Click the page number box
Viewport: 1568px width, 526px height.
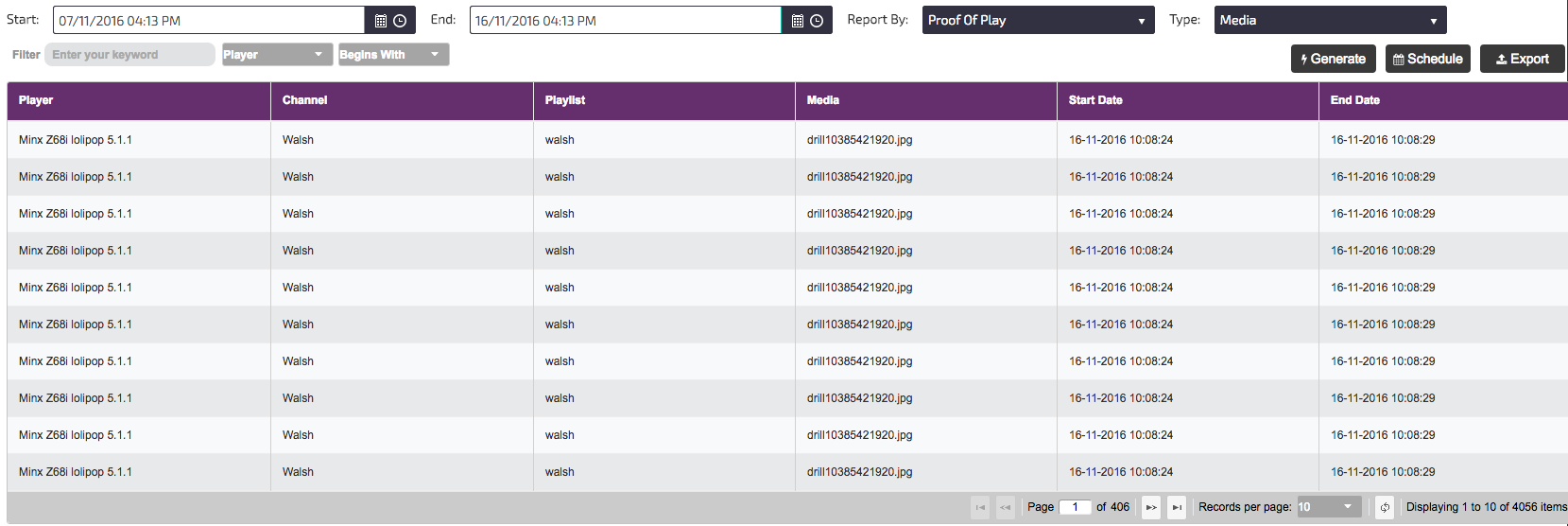tap(1075, 507)
